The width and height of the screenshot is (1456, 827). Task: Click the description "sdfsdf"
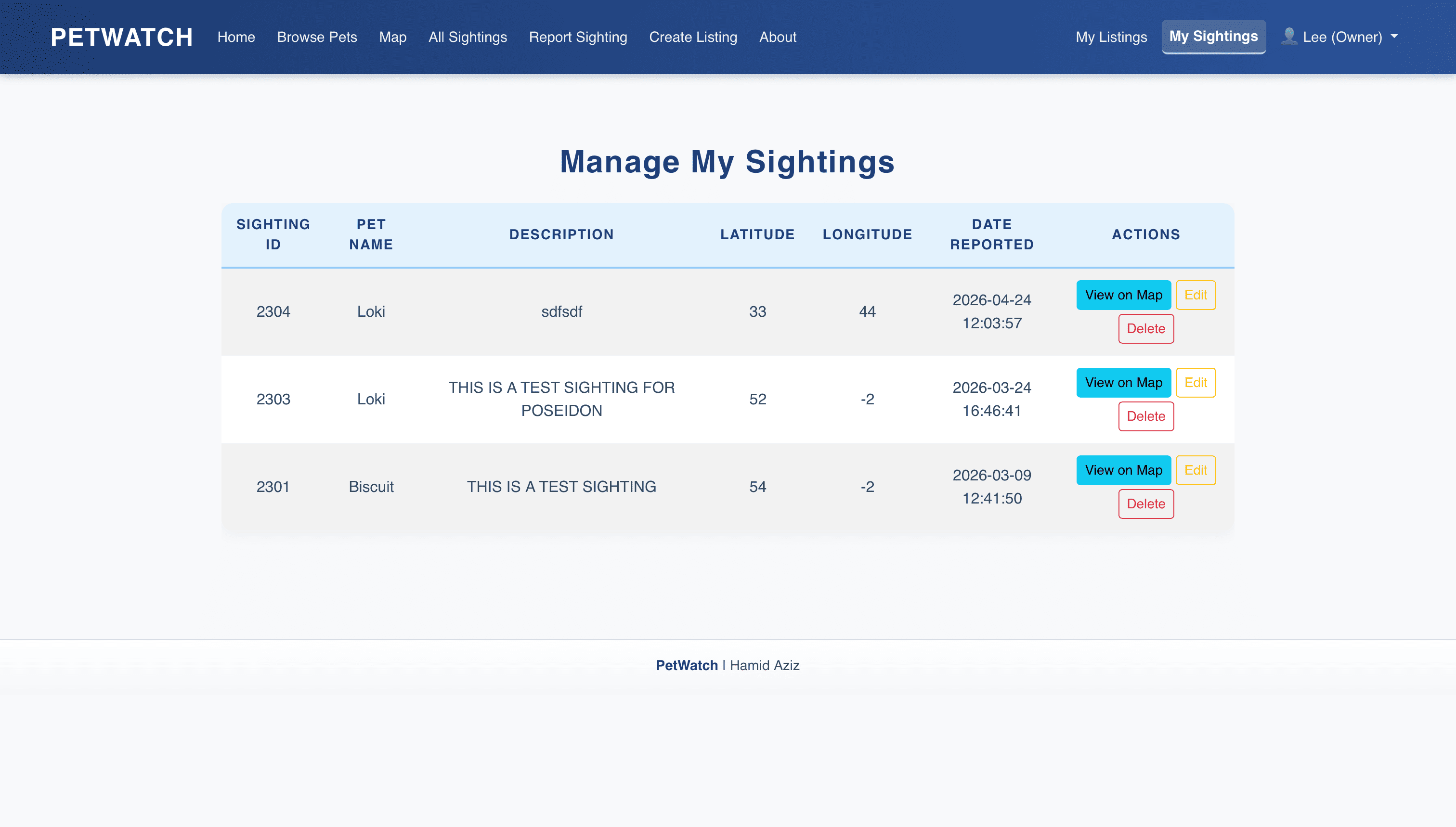pos(561,311)
